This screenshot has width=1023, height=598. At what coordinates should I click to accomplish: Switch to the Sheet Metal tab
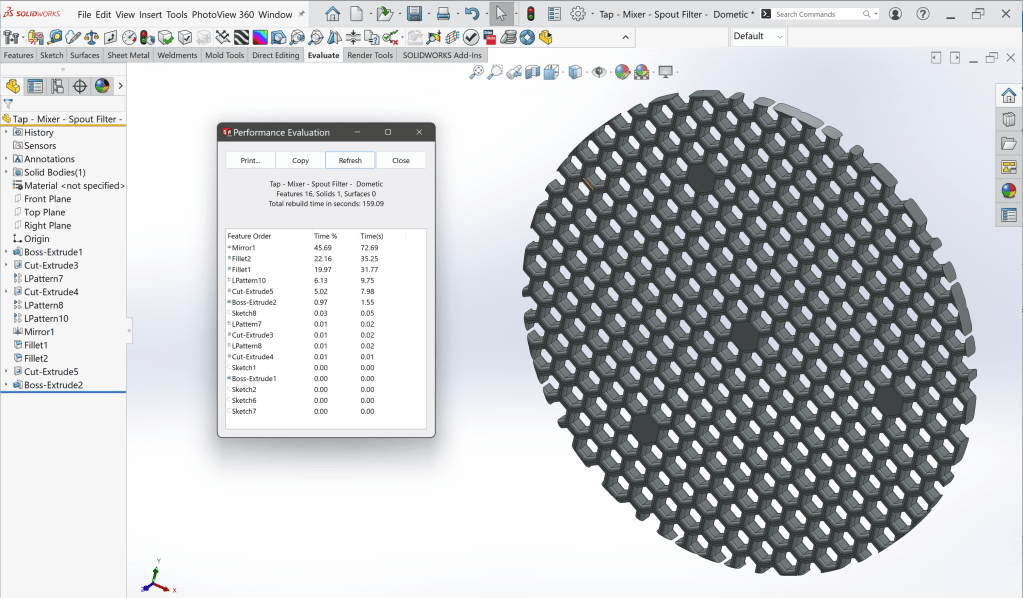click(128, 56)
